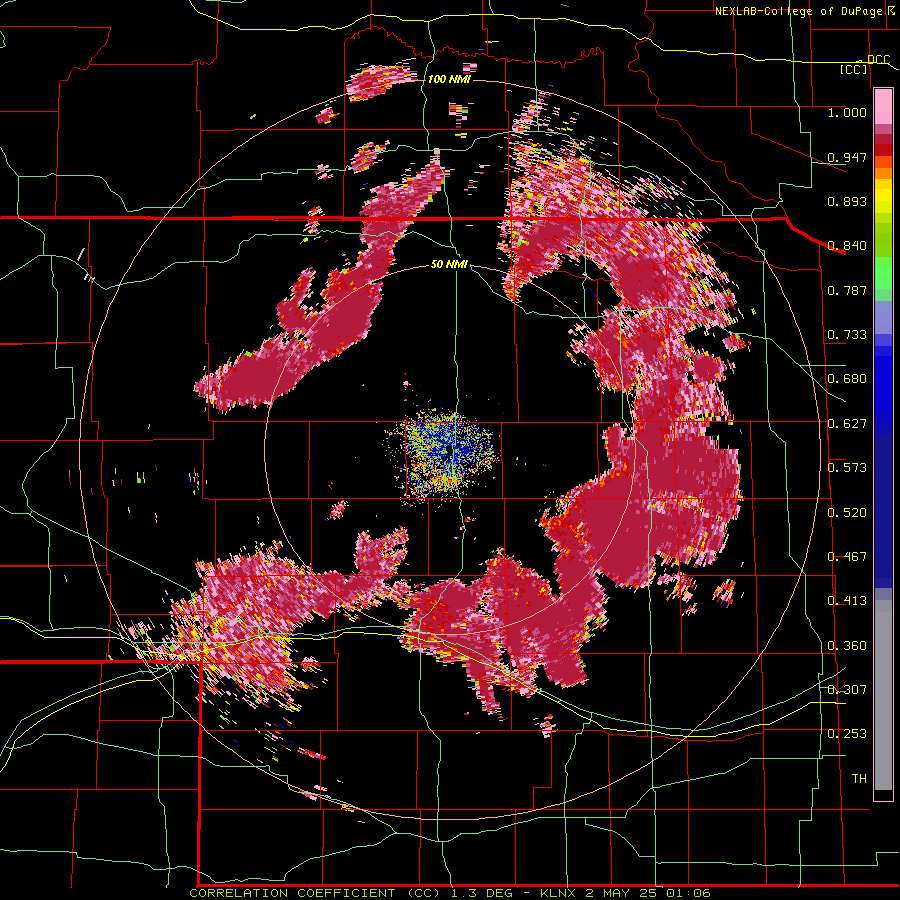Click the pink top segment of the color bar
Image resolution: width=900 pixels, height=900 pixels.
883,107
